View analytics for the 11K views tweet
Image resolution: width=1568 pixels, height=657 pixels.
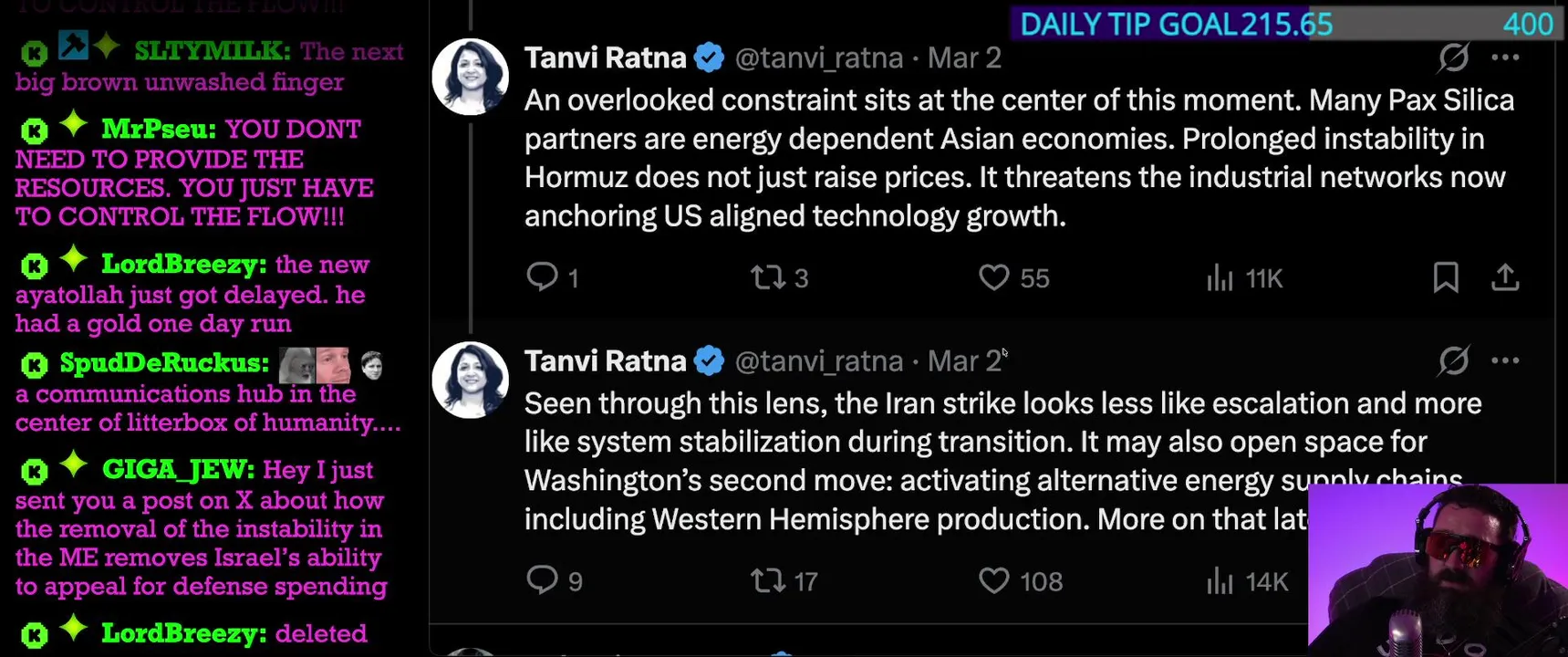pyautogui.click(x=1220, y=277)
